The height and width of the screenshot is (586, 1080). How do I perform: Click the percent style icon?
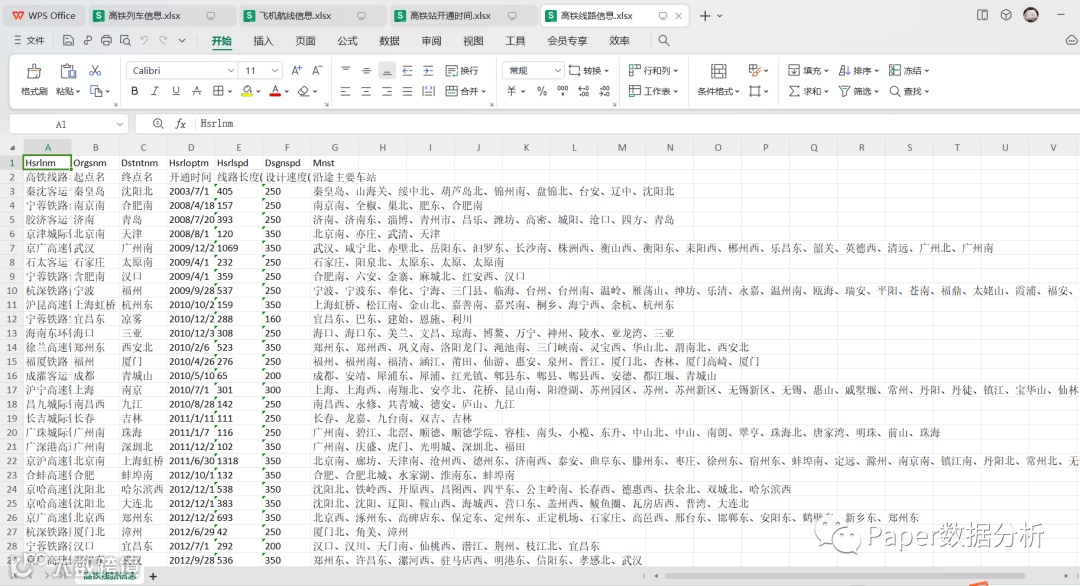click(542, 91)
